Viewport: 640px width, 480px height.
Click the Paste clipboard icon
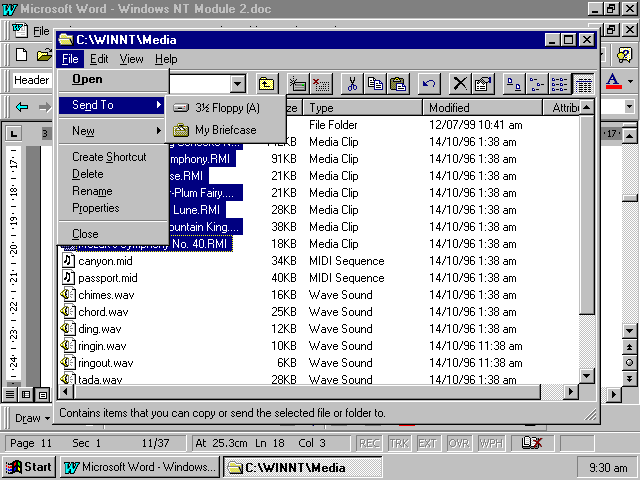click(x=398, y=85)
